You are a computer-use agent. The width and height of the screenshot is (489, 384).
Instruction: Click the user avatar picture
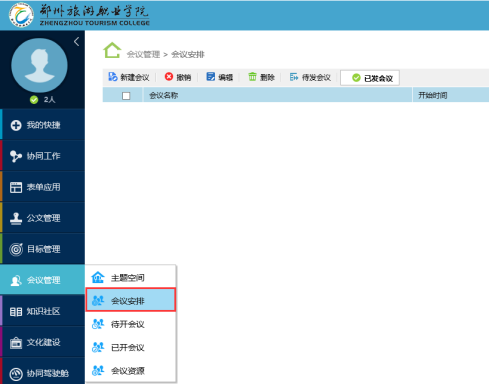click(x=39, y=65)
